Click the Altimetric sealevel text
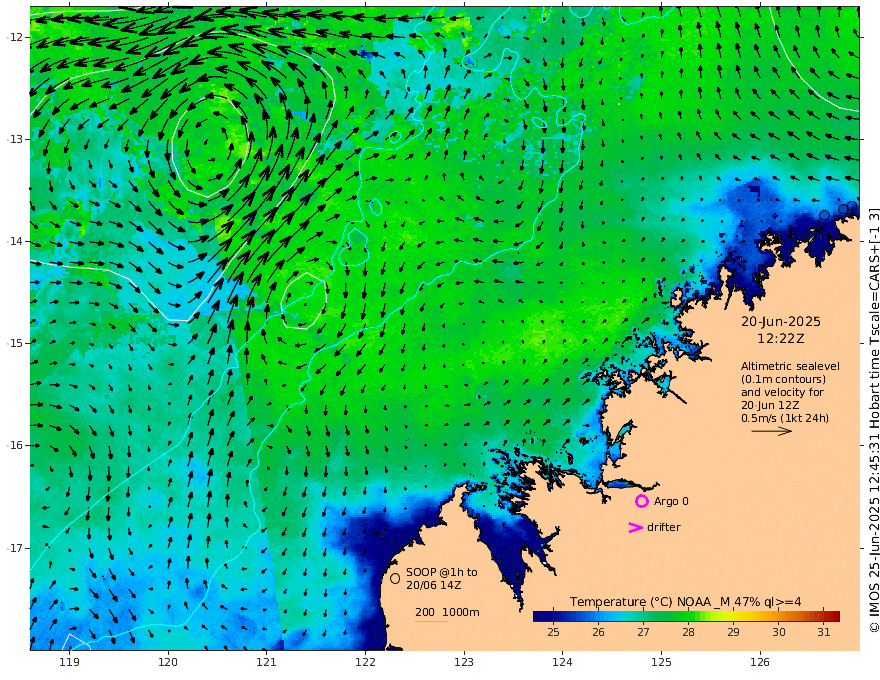 click(x=790, y=366)
